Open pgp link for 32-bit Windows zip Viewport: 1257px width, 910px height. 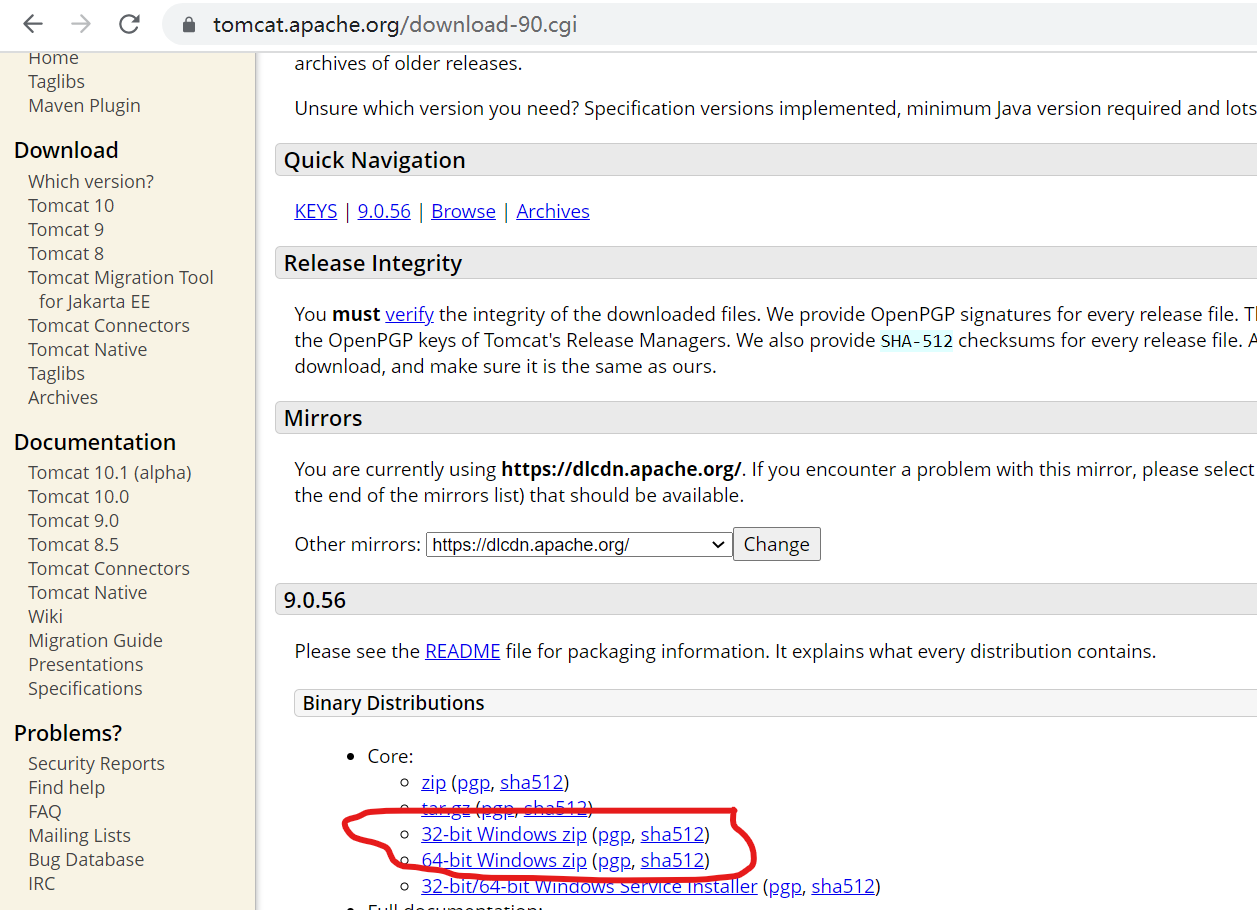[x=614, y=834]
